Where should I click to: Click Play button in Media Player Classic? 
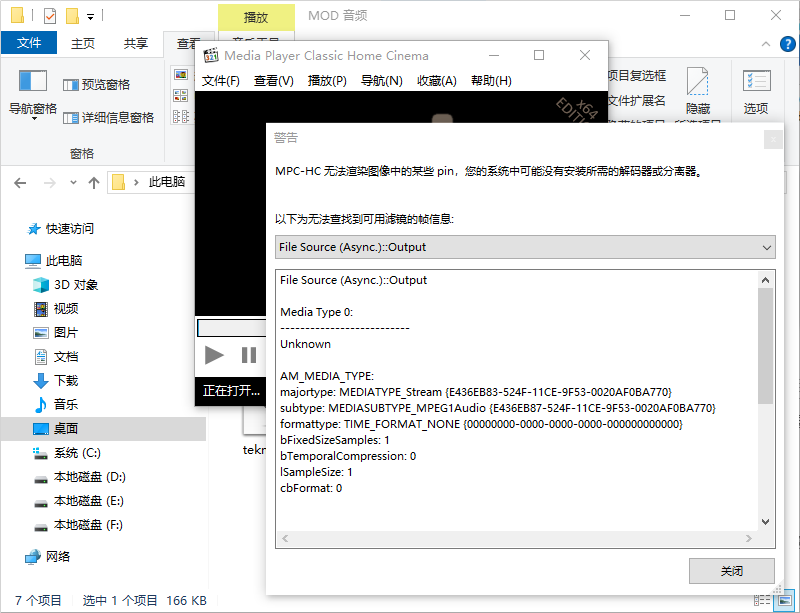[214, 355]
